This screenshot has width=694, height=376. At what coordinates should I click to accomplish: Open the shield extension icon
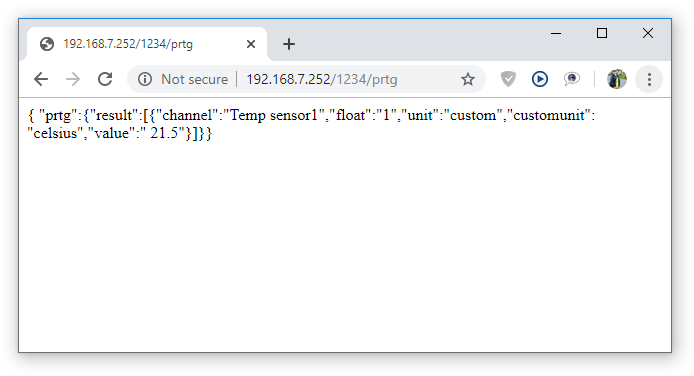click(508, 79)
